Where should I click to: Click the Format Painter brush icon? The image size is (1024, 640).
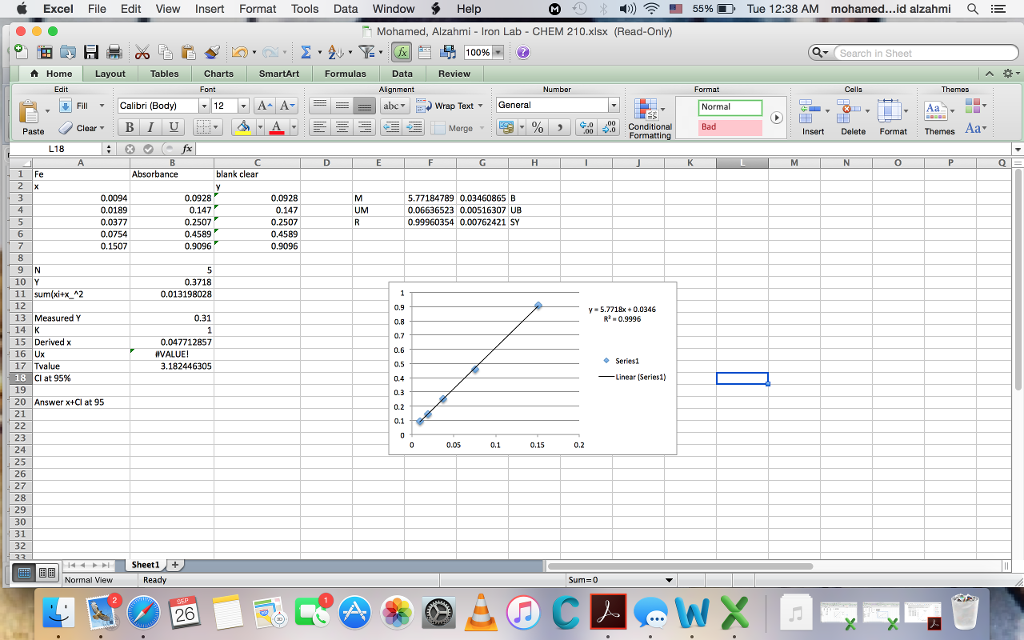click(x=211, y=52)
